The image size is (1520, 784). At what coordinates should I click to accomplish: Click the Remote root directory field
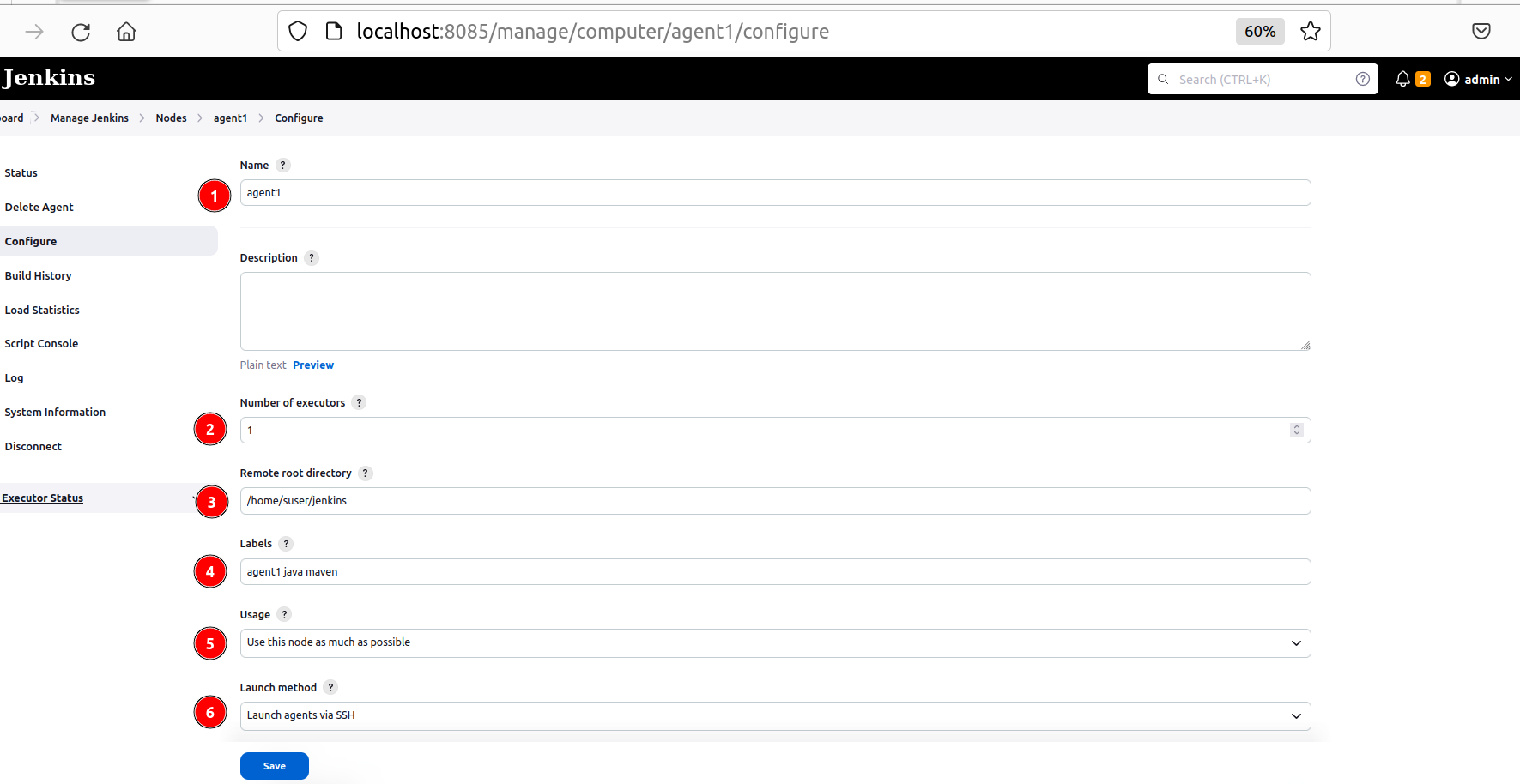775,501
